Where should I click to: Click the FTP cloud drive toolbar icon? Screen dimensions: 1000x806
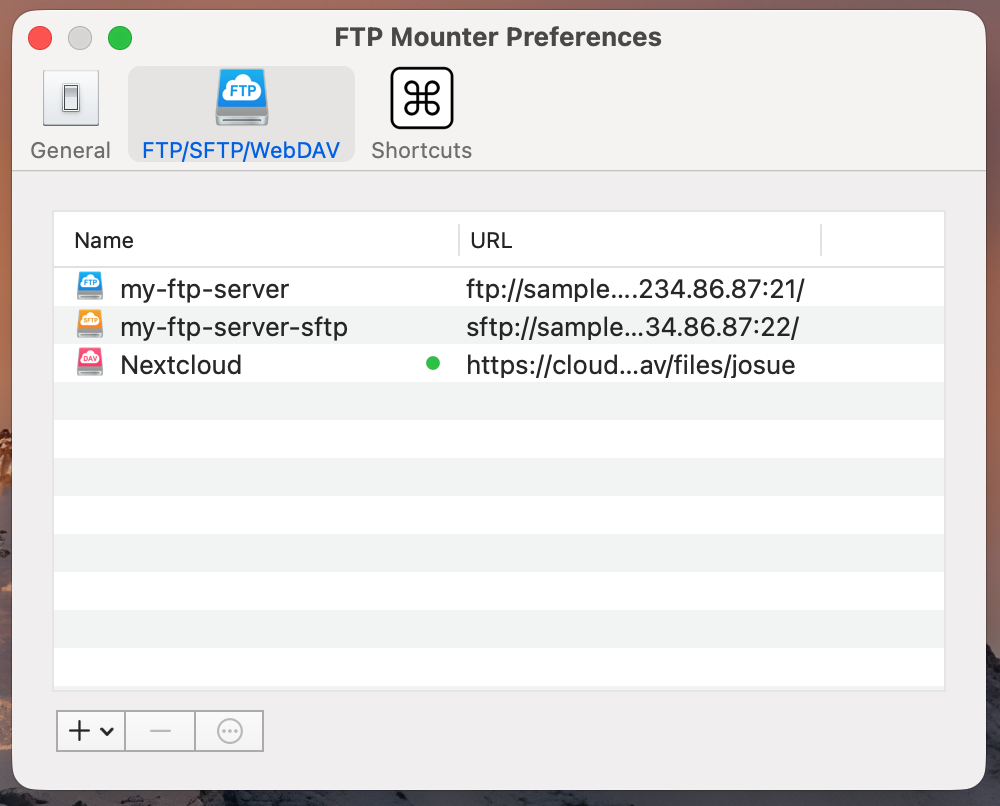tap(241, 98)
